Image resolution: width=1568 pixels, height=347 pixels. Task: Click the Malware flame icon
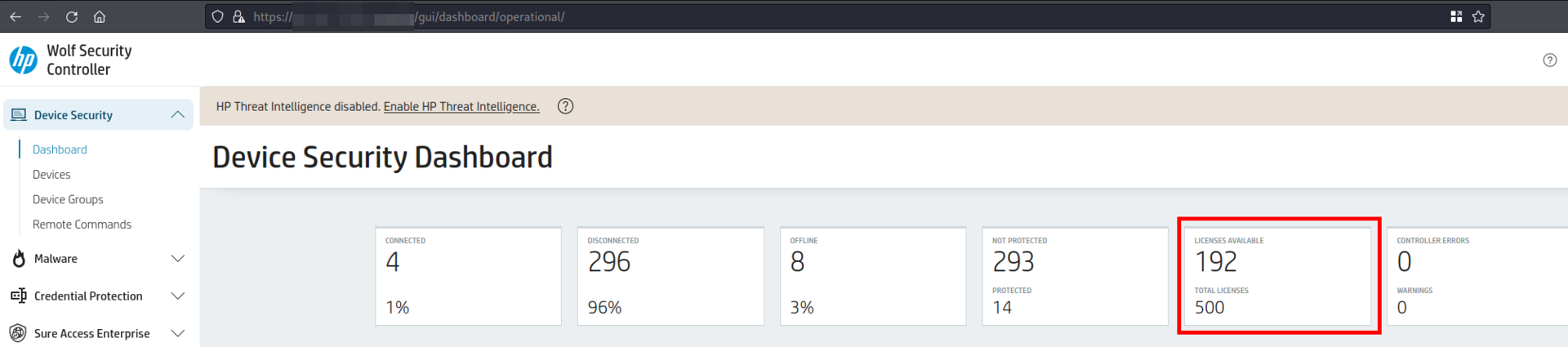(x=19, y=259)
